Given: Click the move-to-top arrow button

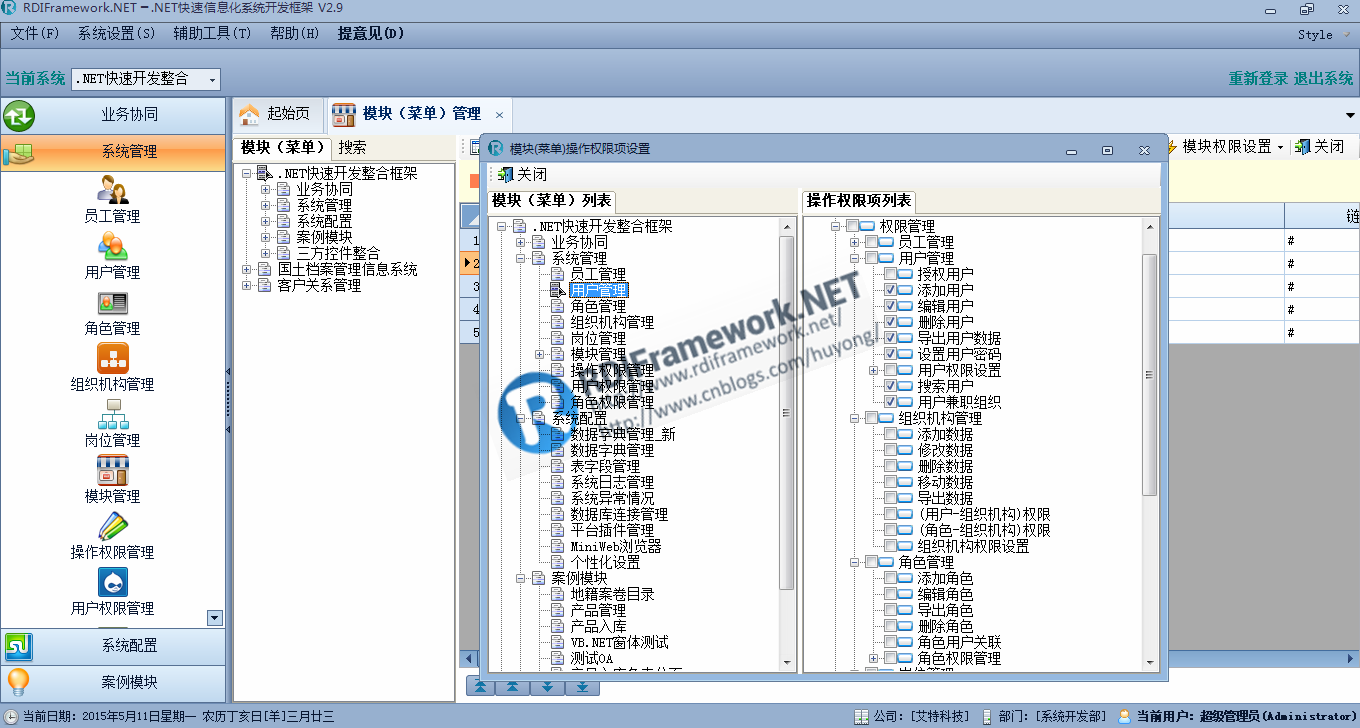Looking at the screenshot, I should [481, 687].
